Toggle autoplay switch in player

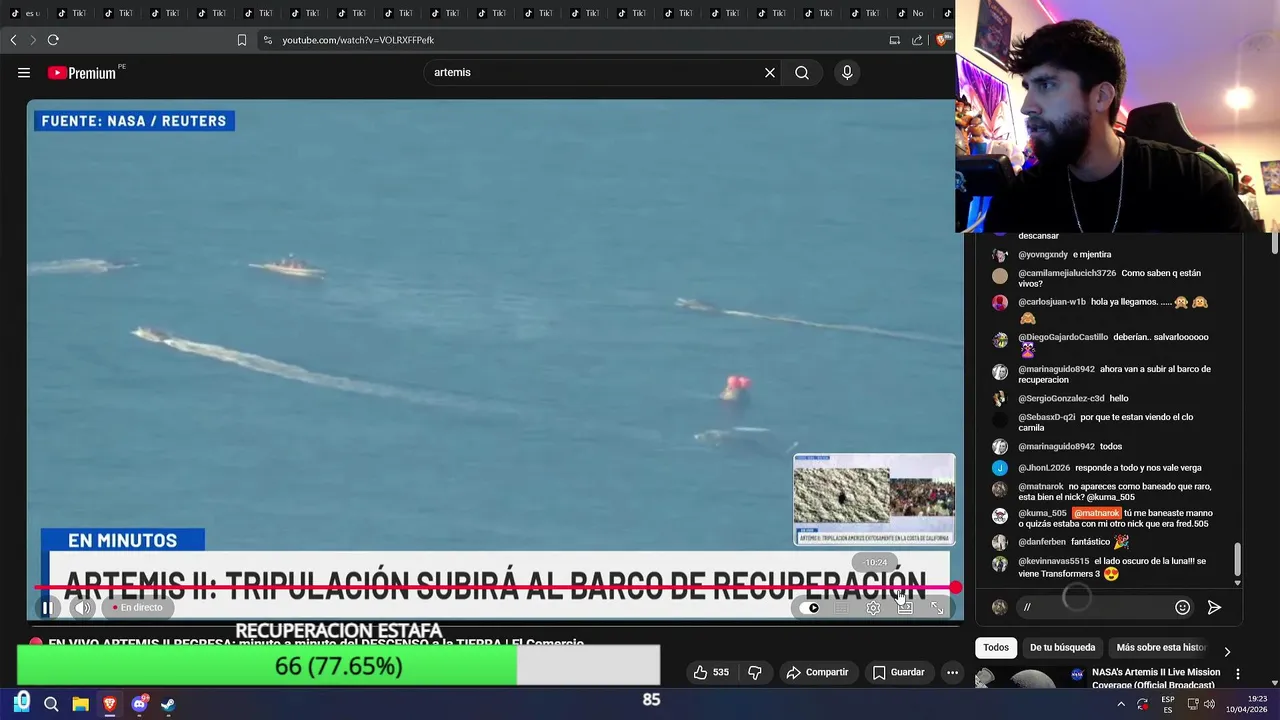pos(810,607)
